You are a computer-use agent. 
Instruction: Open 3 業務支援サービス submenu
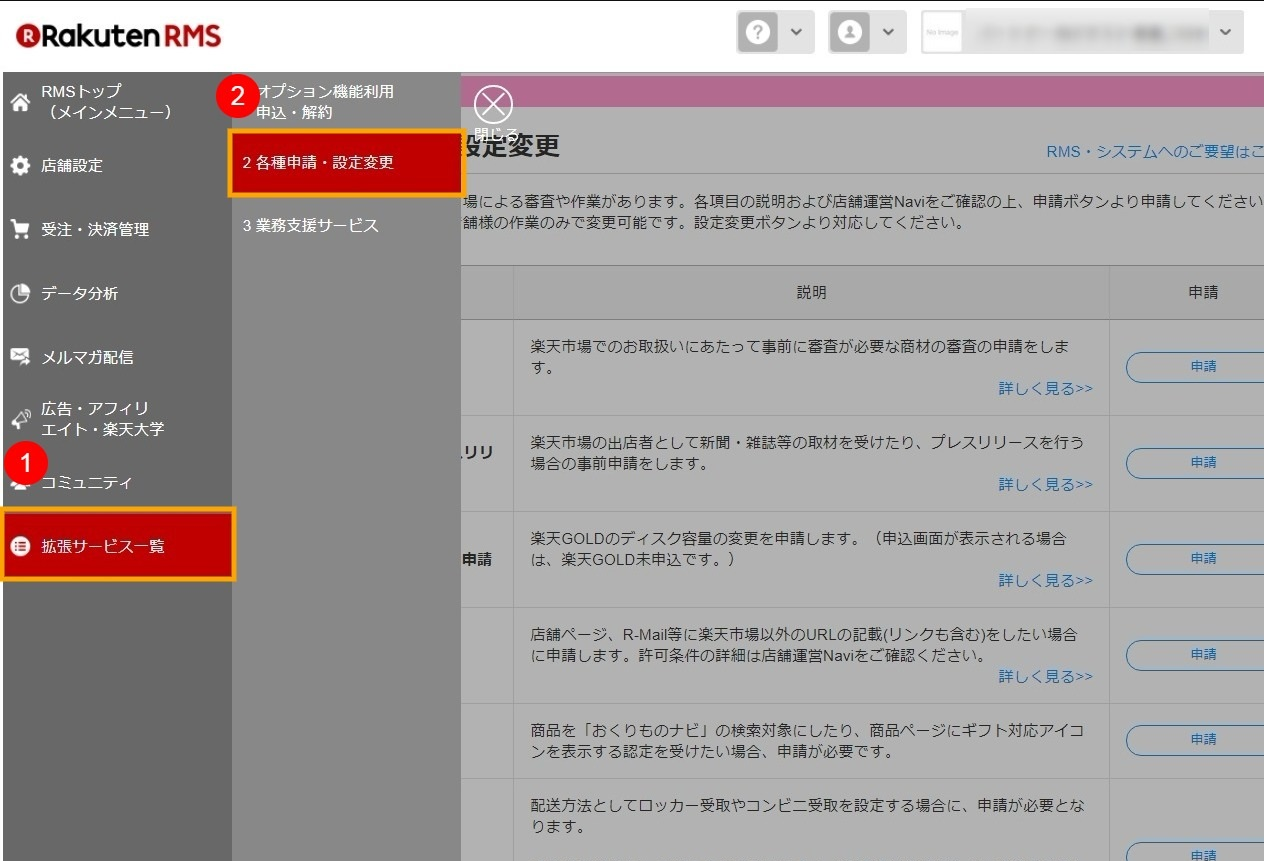(311, 225)
